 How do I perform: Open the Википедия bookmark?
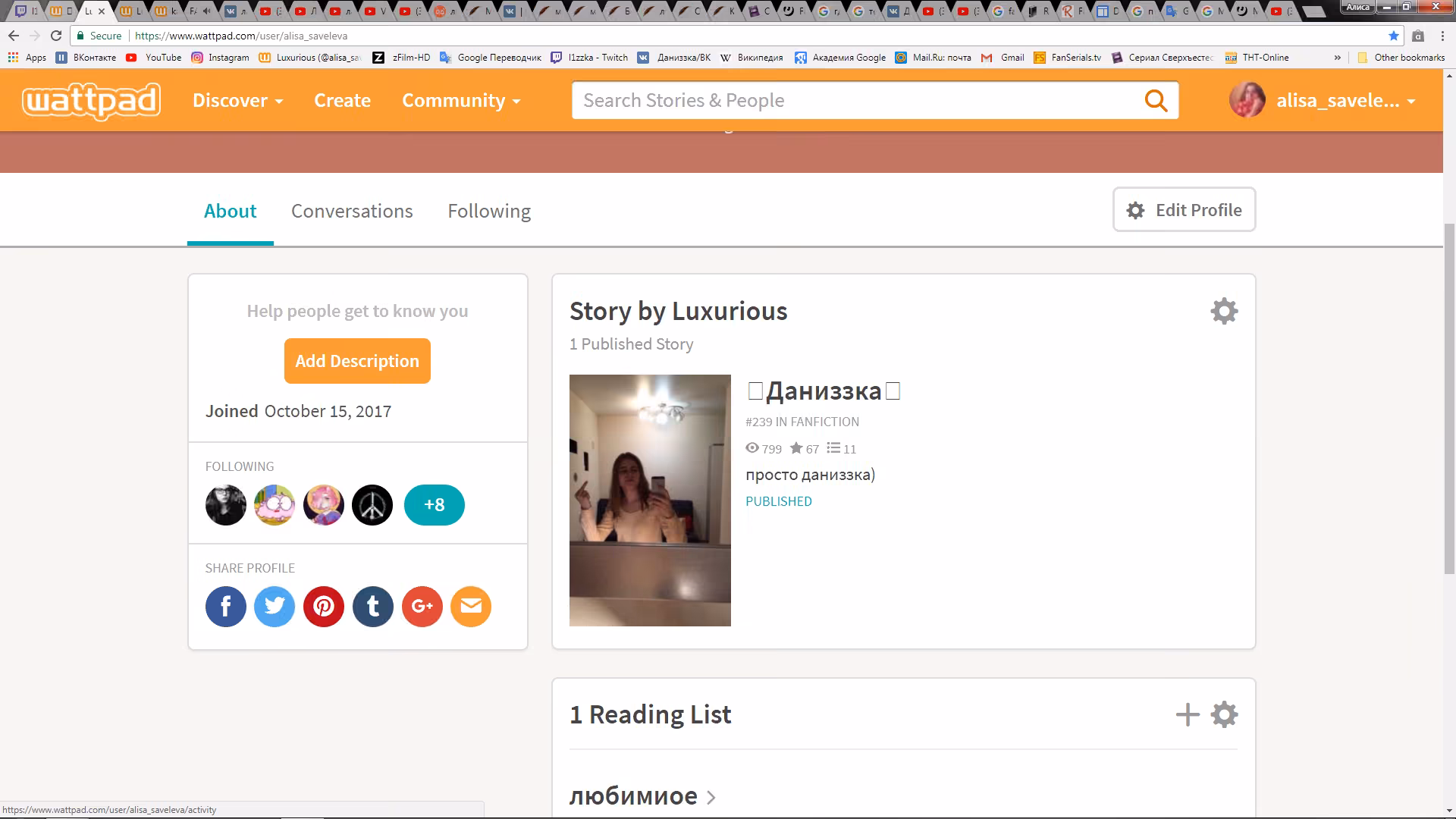[752, 58]
